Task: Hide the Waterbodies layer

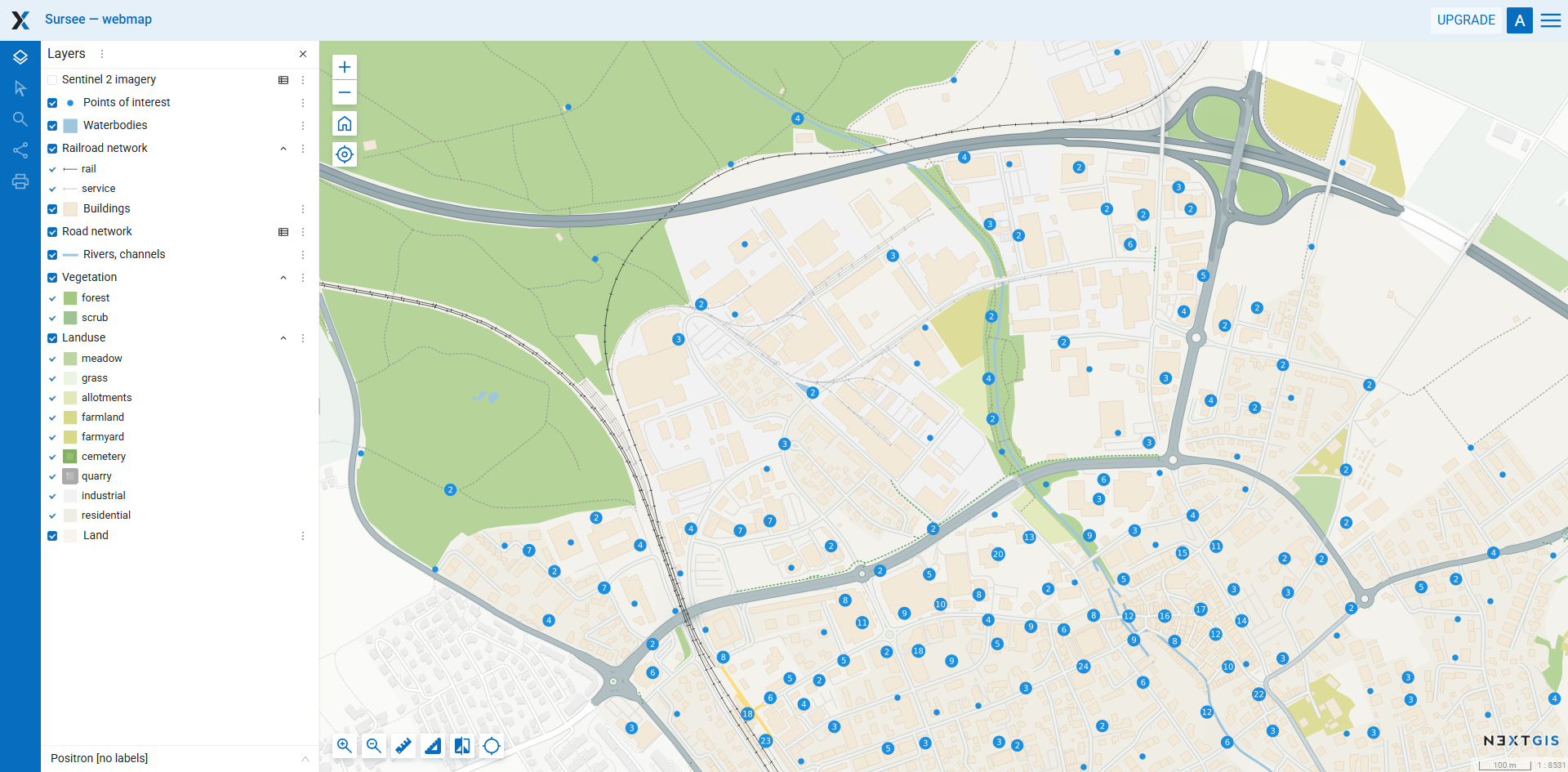Action: (x=52, y=126)
